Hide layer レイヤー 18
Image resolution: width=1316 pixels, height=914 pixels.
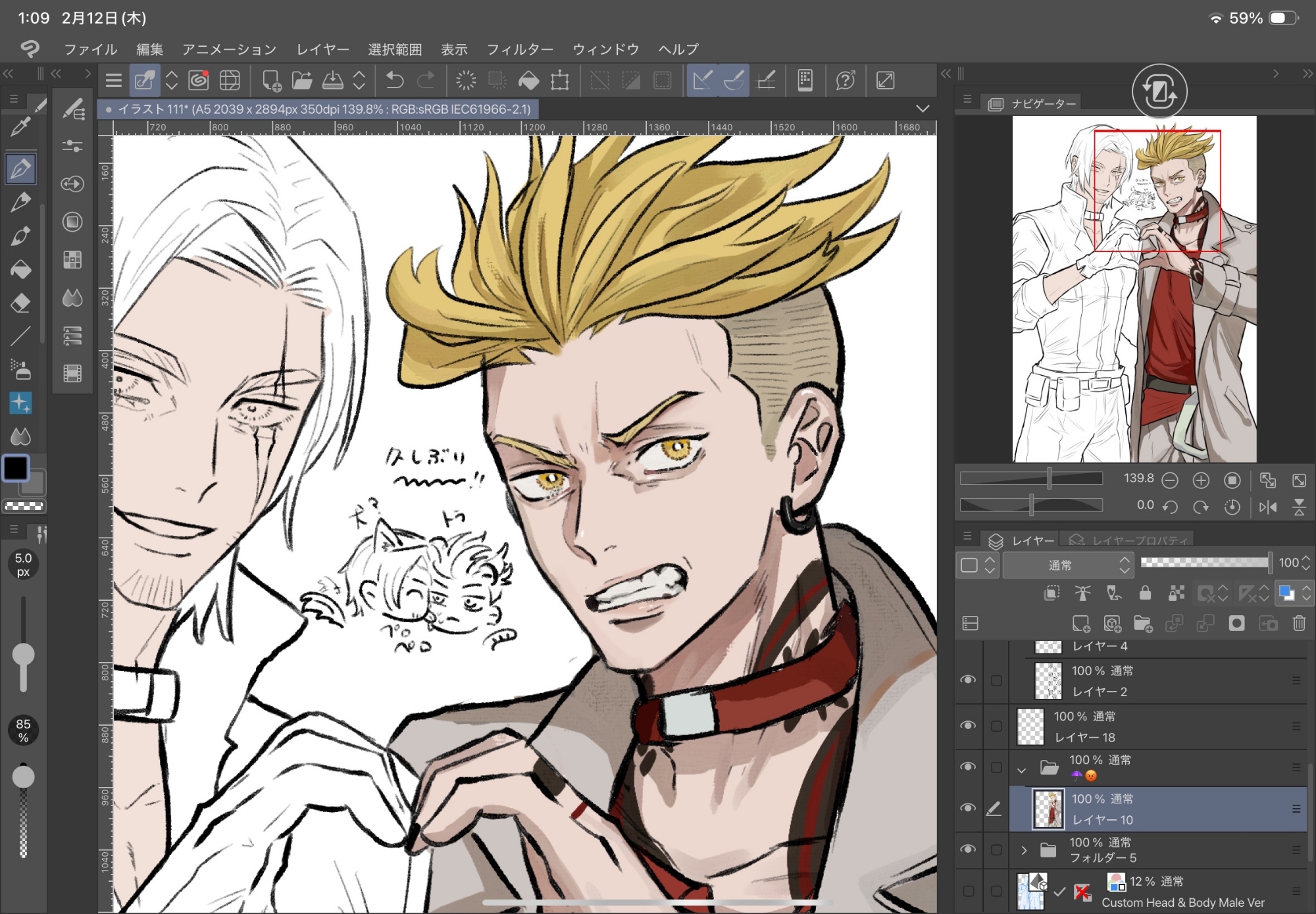968,725
